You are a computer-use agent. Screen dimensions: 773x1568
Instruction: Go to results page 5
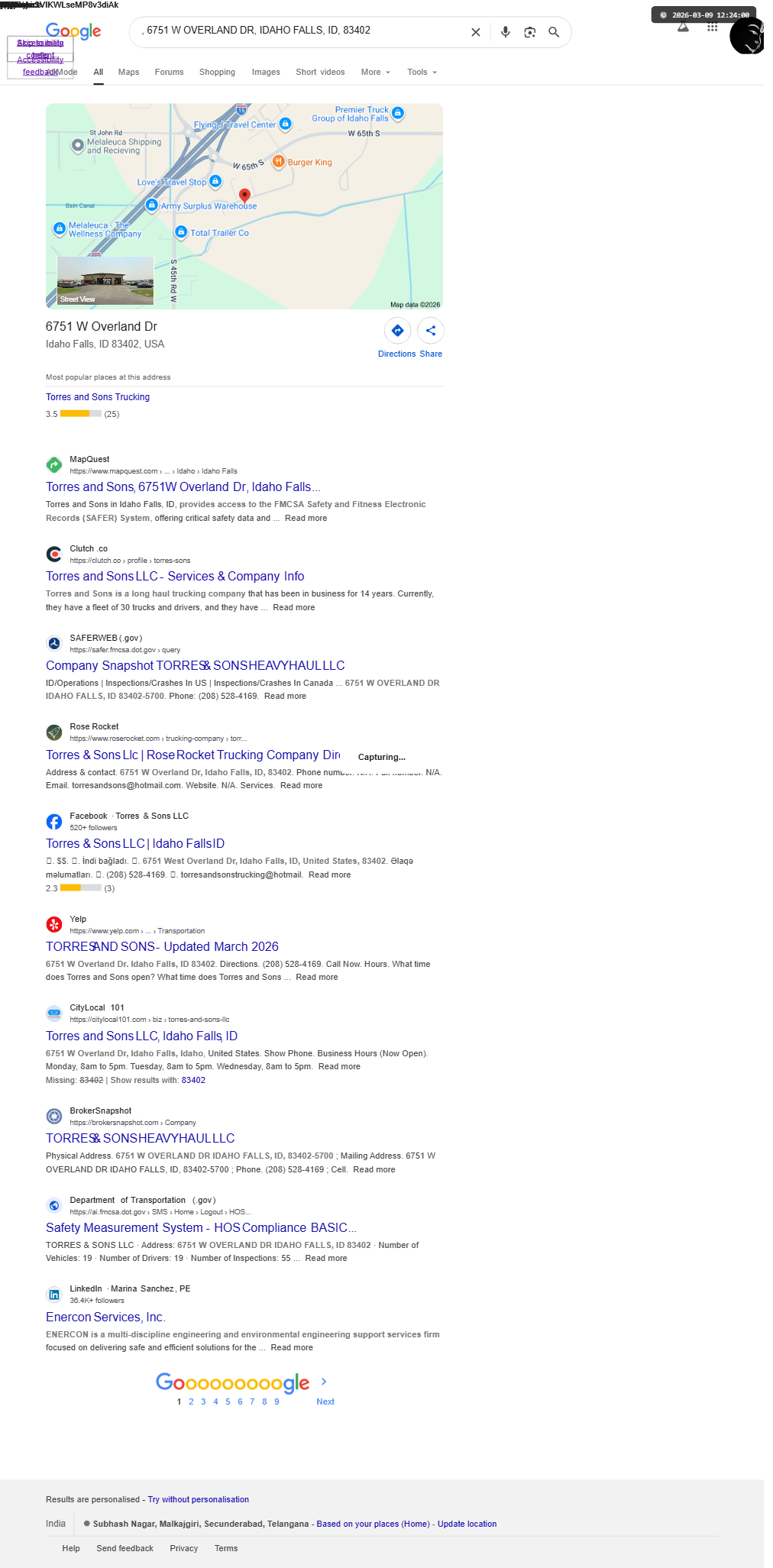click(x=228, y=1402)
